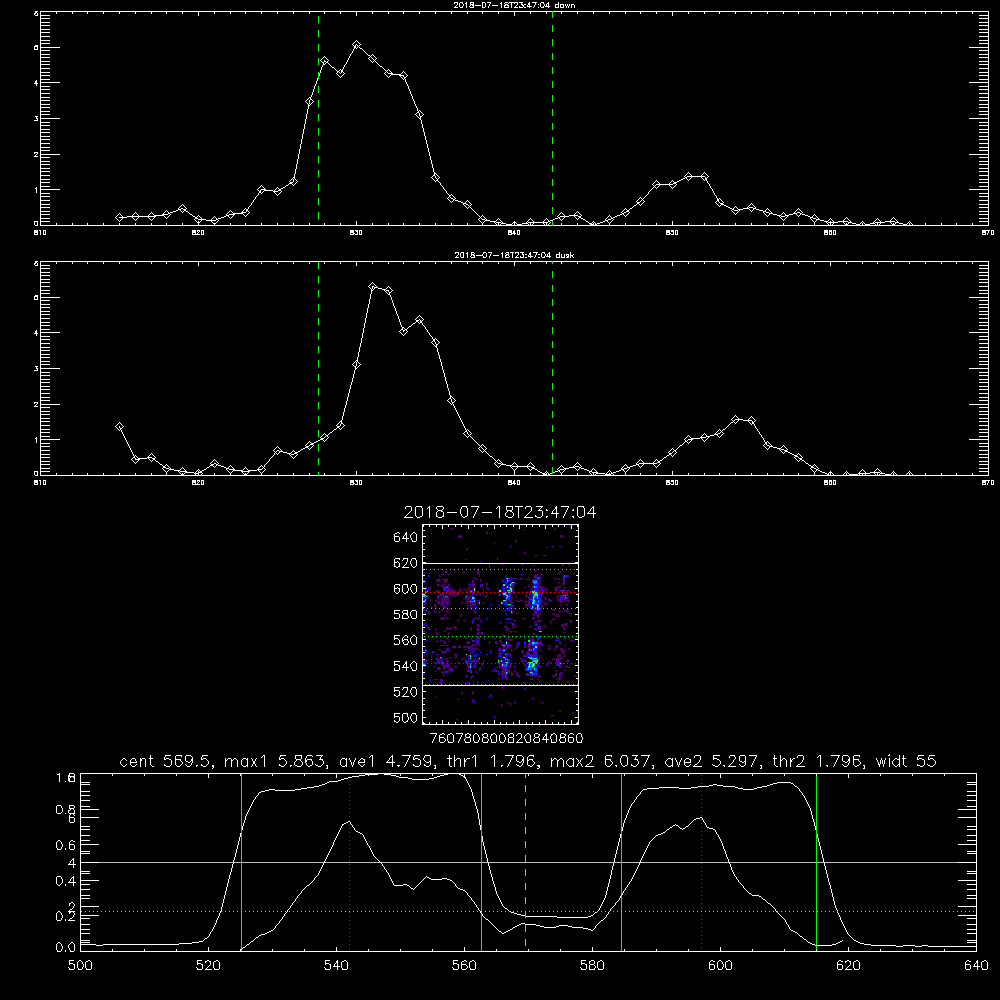The height and width of the screenshot is (1000, 1000).
Task: Click x-axis label 830 under the dawn plot
Action: [x=356, y=233]
